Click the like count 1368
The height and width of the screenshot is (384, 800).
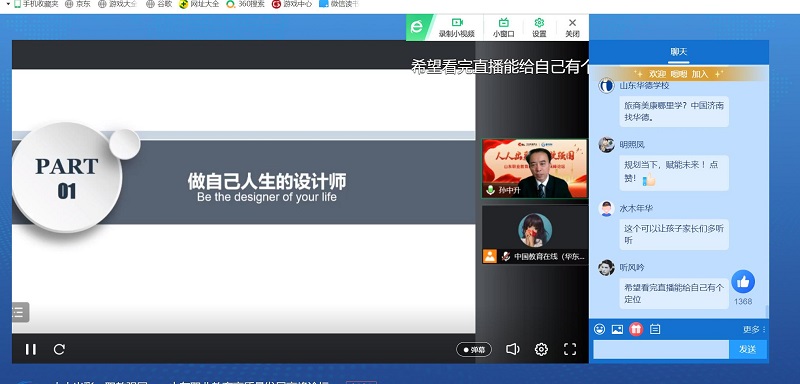click(743, 301)
